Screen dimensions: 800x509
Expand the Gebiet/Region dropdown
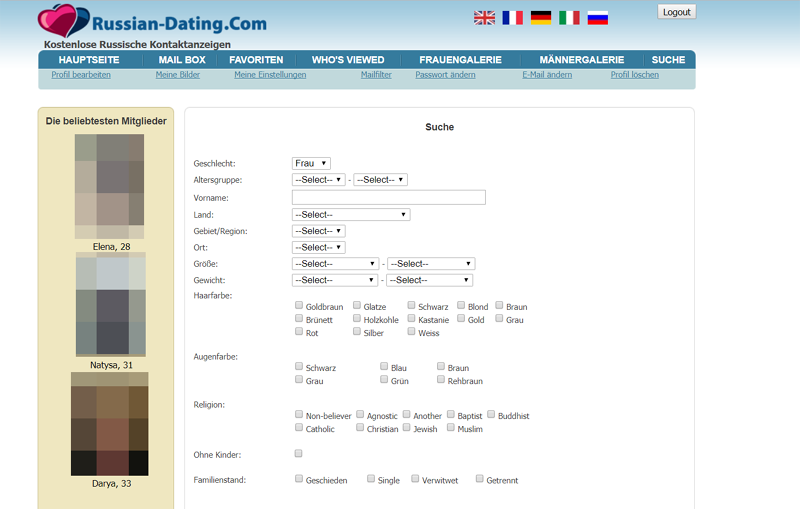tap(318, 231)
